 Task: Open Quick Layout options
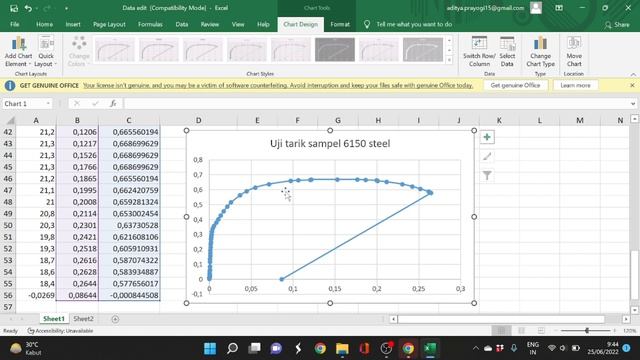tap(45, 52)
